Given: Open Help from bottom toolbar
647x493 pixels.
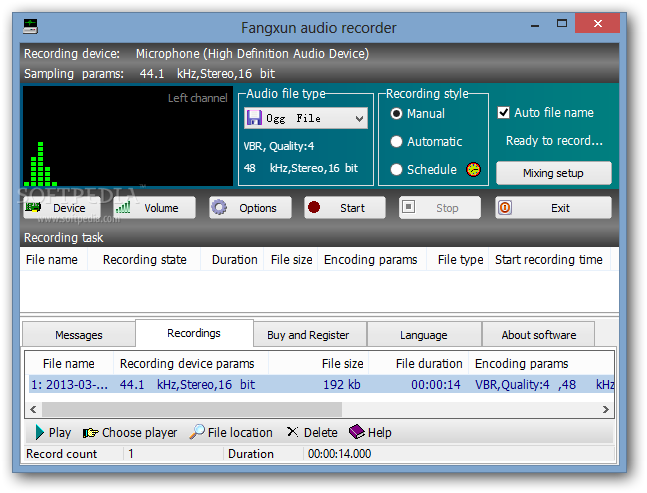Looking at the screenshot, I should point(370,432).
